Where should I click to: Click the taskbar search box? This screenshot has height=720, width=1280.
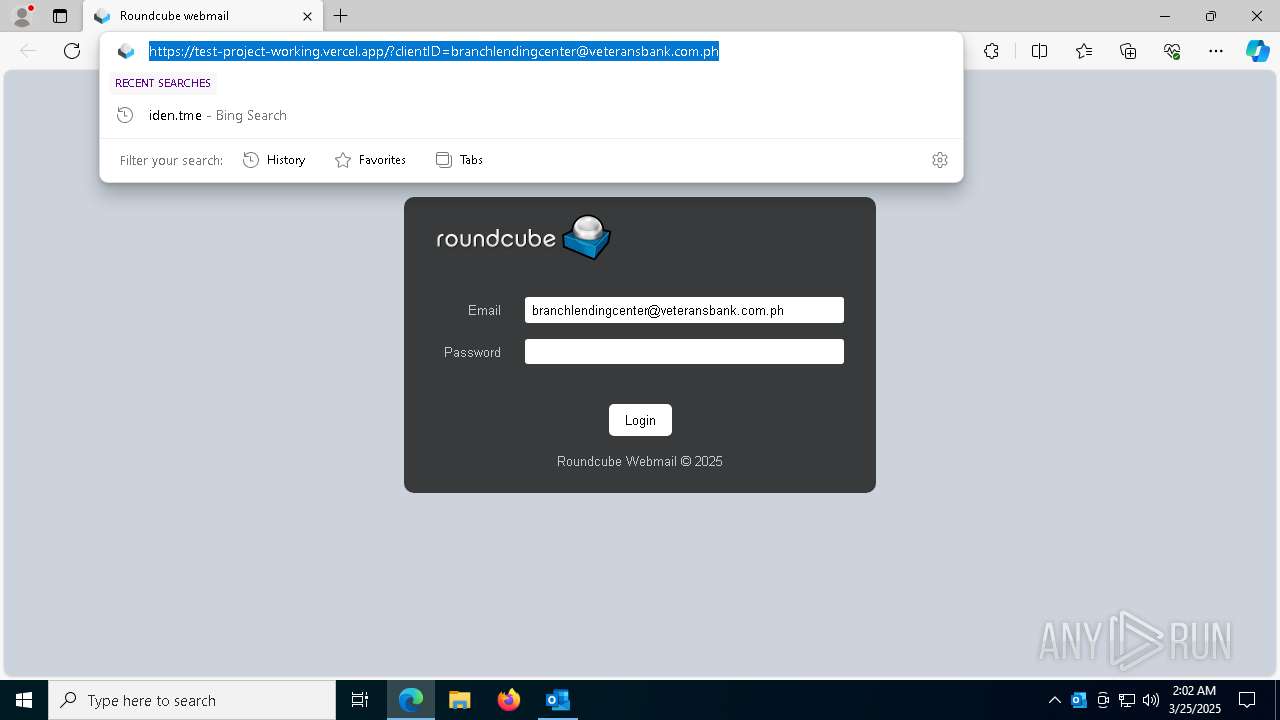point(192,700)
